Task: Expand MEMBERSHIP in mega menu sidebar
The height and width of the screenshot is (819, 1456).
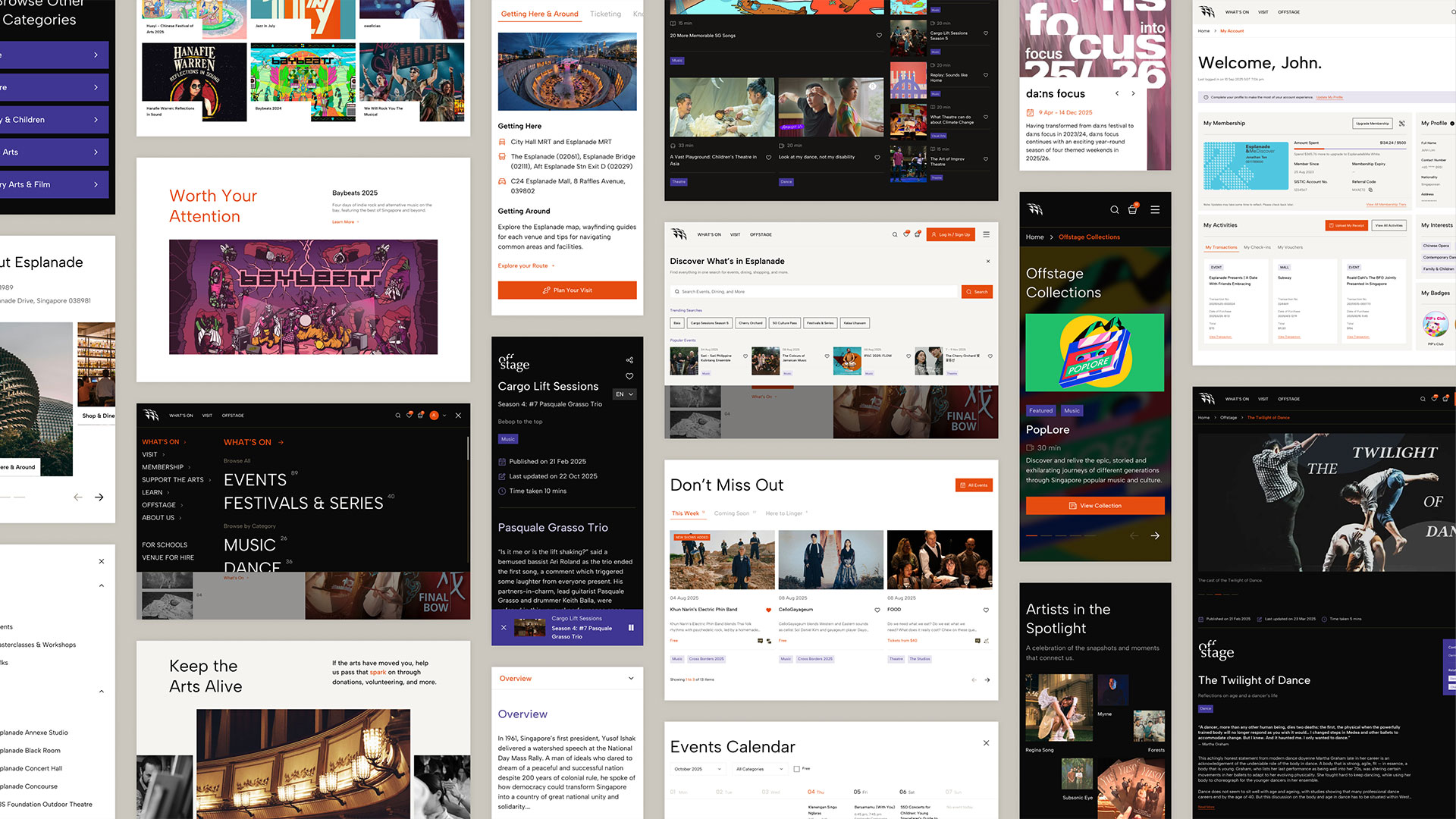Action: pos(166,467)
